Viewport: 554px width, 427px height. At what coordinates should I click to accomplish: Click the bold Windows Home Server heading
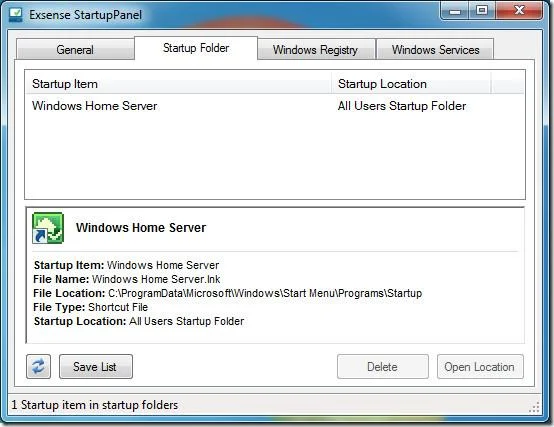(x=141, y=228)
